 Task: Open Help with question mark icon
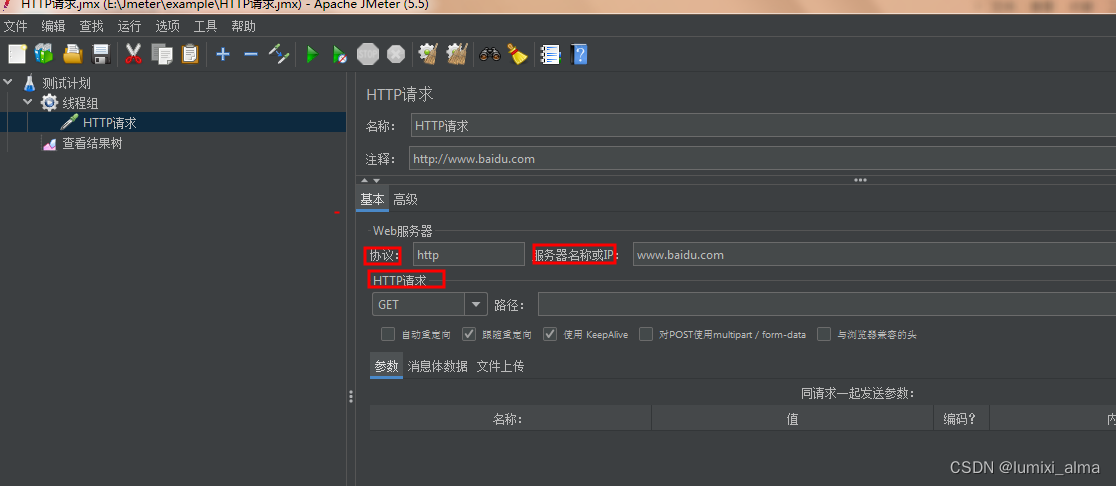(579, 54)
